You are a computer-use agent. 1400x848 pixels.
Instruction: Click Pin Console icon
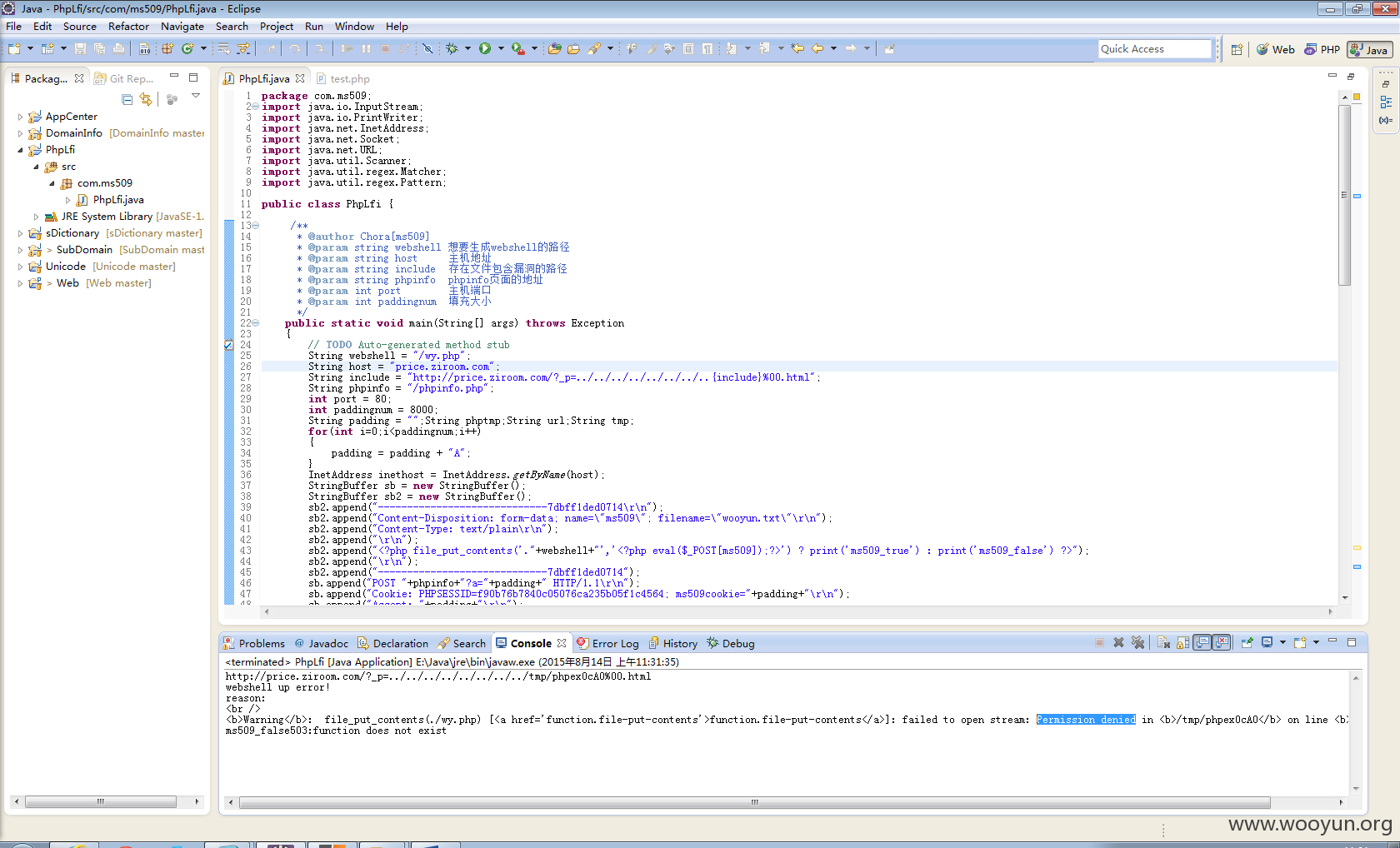1247,642
